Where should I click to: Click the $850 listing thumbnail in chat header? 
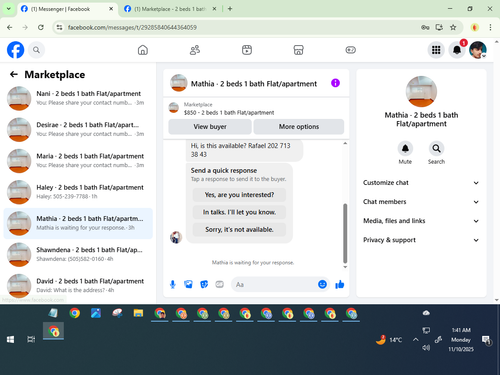click(x=173, y=108)
